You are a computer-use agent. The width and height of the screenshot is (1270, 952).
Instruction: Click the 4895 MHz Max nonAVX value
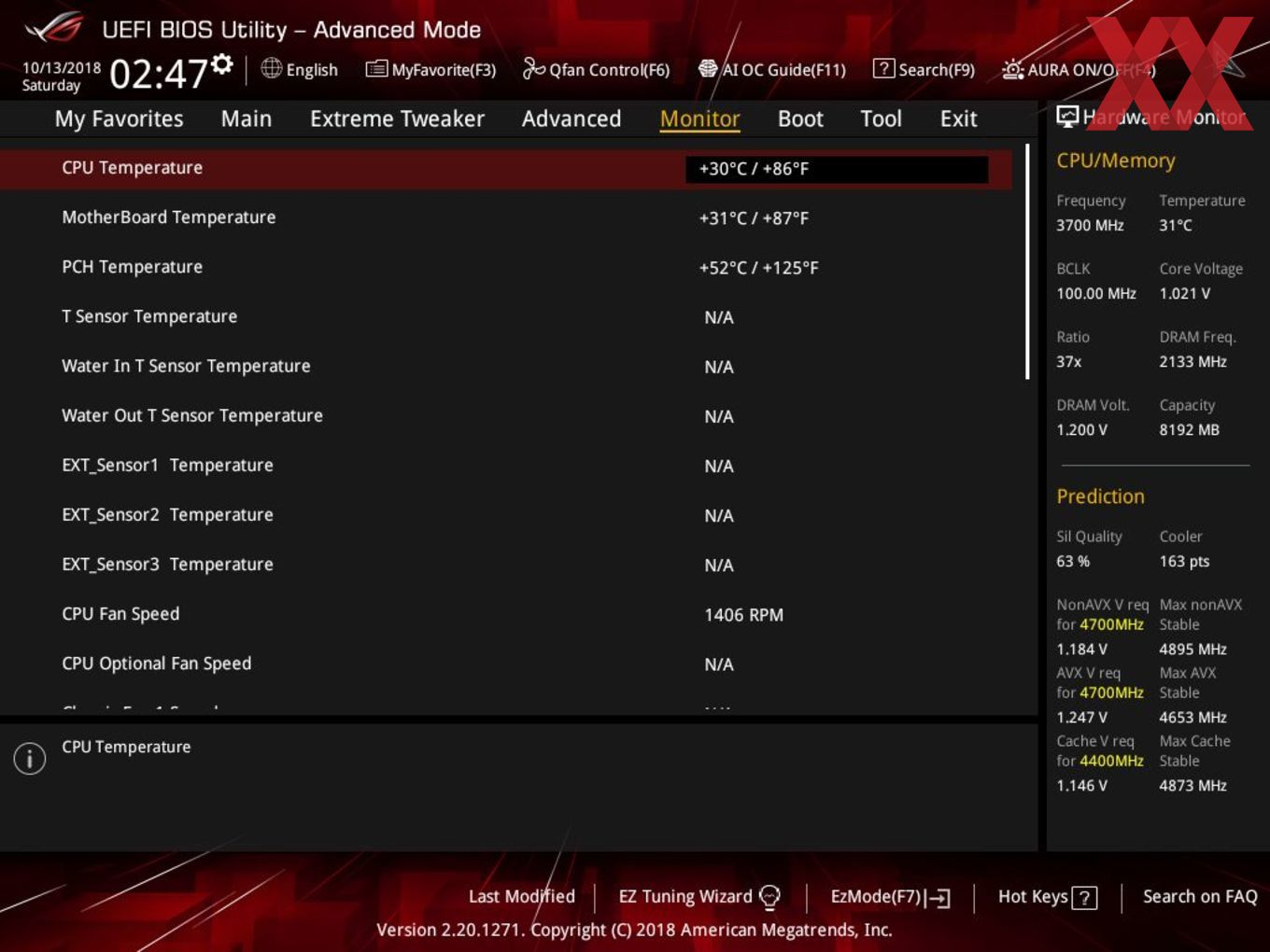[1192, 649]
